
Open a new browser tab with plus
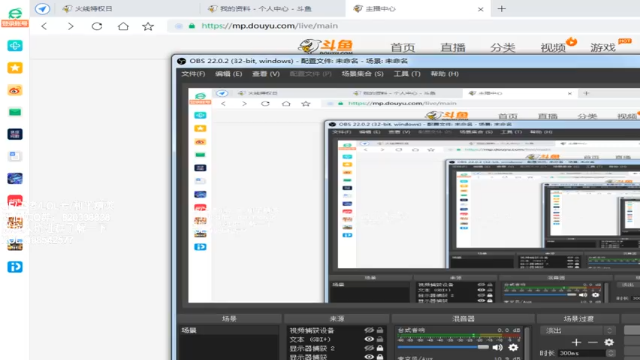pyautogui.click(x=502, y=9)
